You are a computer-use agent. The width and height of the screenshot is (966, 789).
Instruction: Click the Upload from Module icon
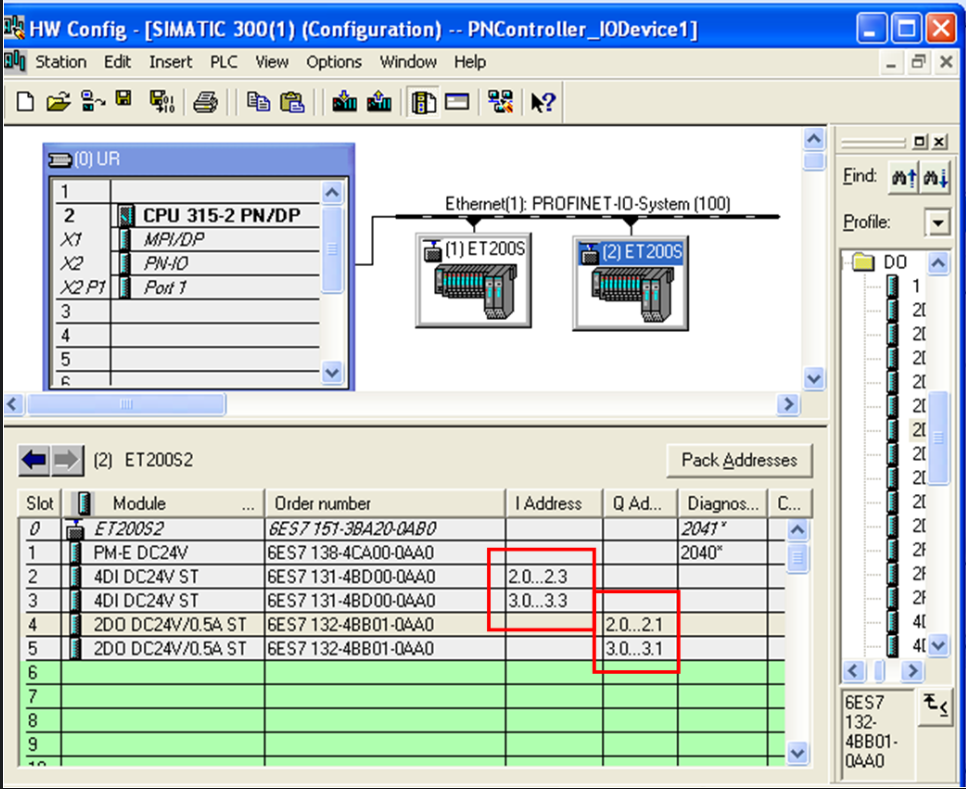point(379,102)
